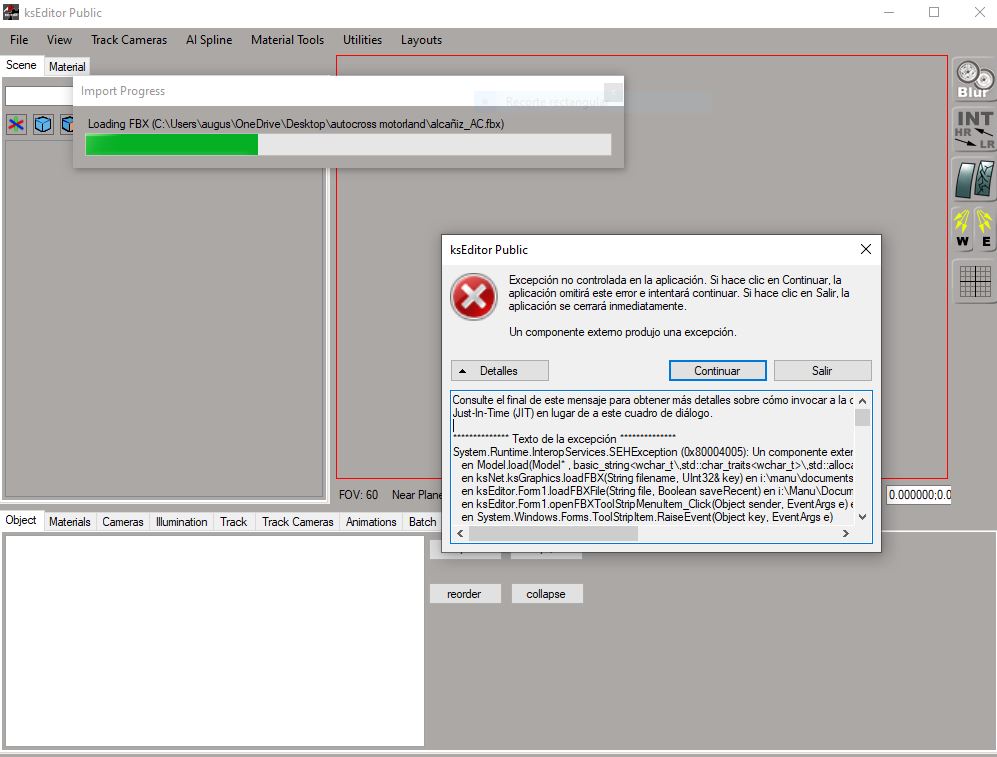Click the details scroll-left arrow
The width and height of the screenshot is (997, 757).
(x=460, y=534)
